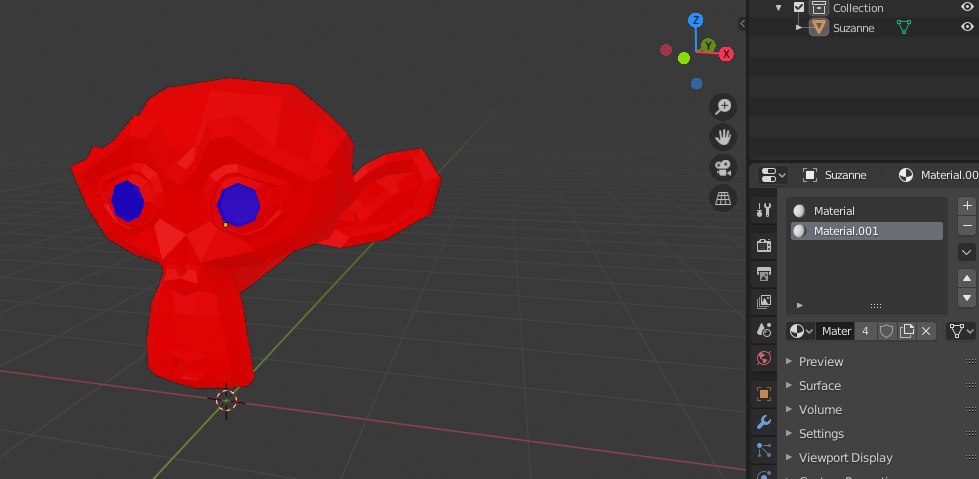Viewport: 979px width, 479px height.
Task: Click the dark red negative X axis dot
Action: [666, 49]
